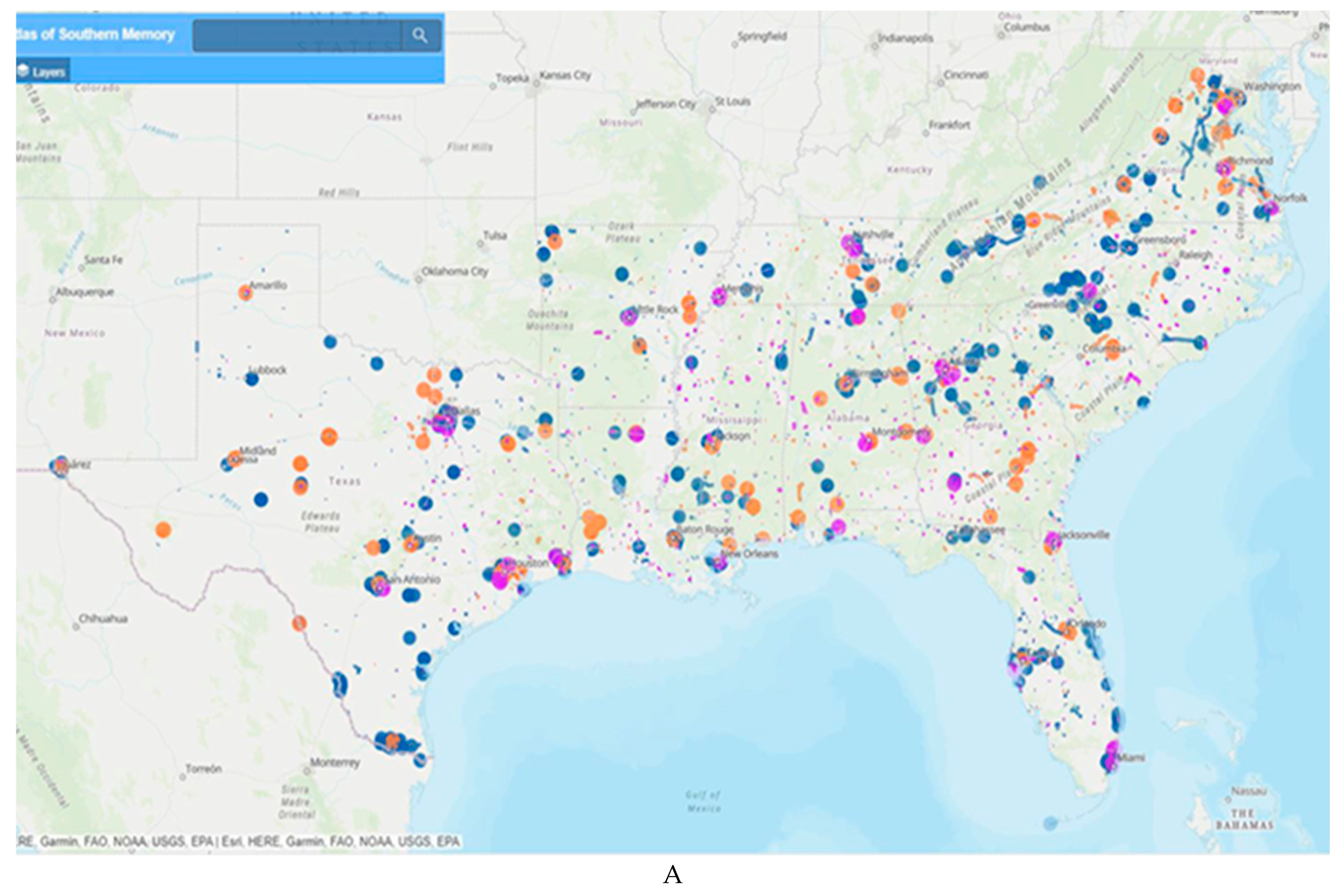Screen dimensions: 1343x896
Task: Click the light-blue marker south of Florida
Action: [x=1050, y=823]
